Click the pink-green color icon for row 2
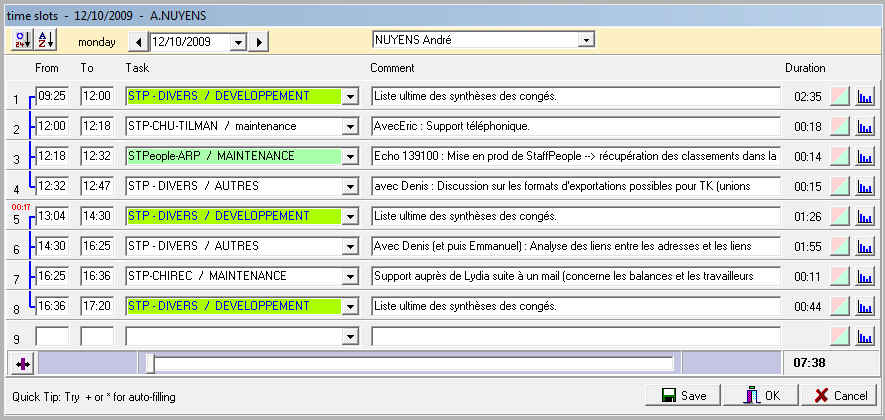 click(840, 127)
